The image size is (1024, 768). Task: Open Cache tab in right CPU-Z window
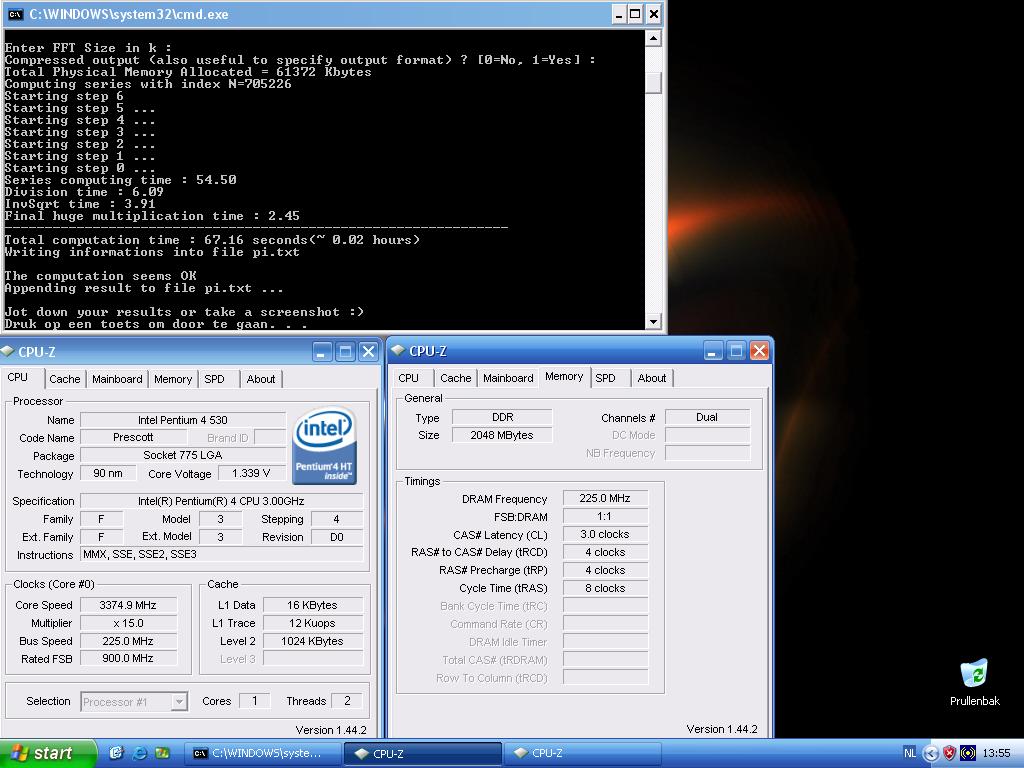[x=455, y=378]
